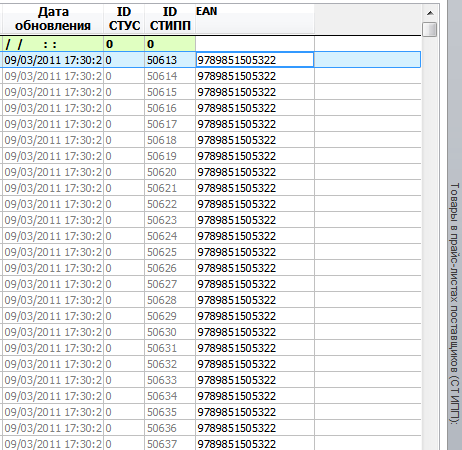Select ID cell 50622
The image size is (462, 450).
tap(170, 204)
